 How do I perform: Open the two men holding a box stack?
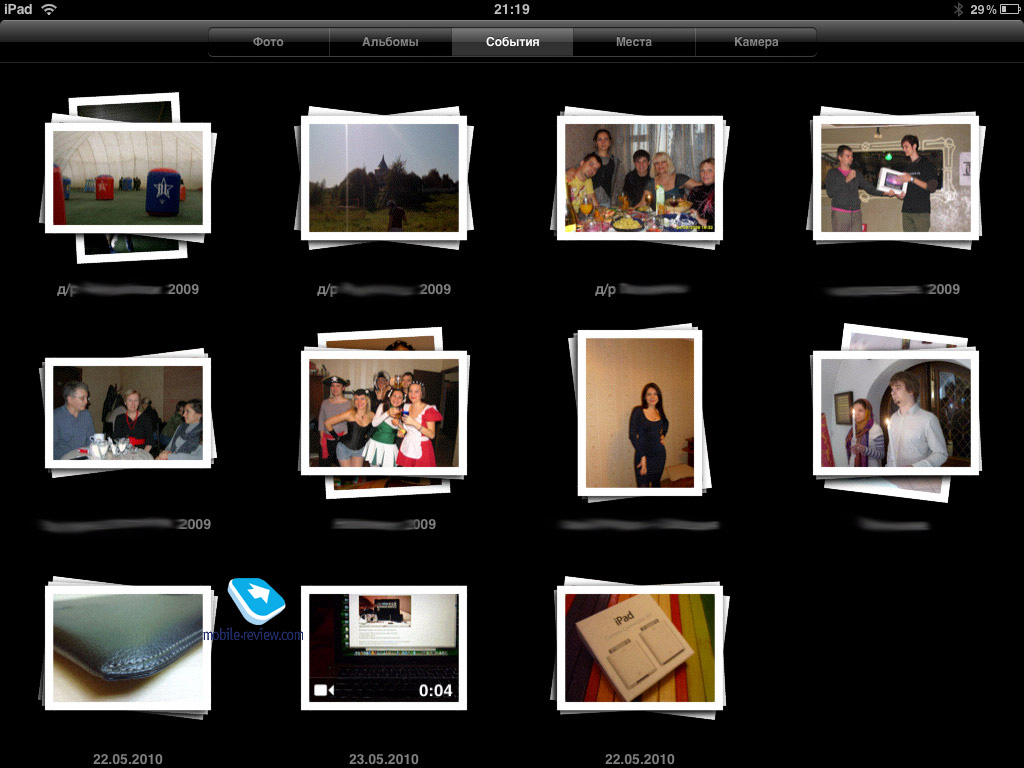point(896,178)
